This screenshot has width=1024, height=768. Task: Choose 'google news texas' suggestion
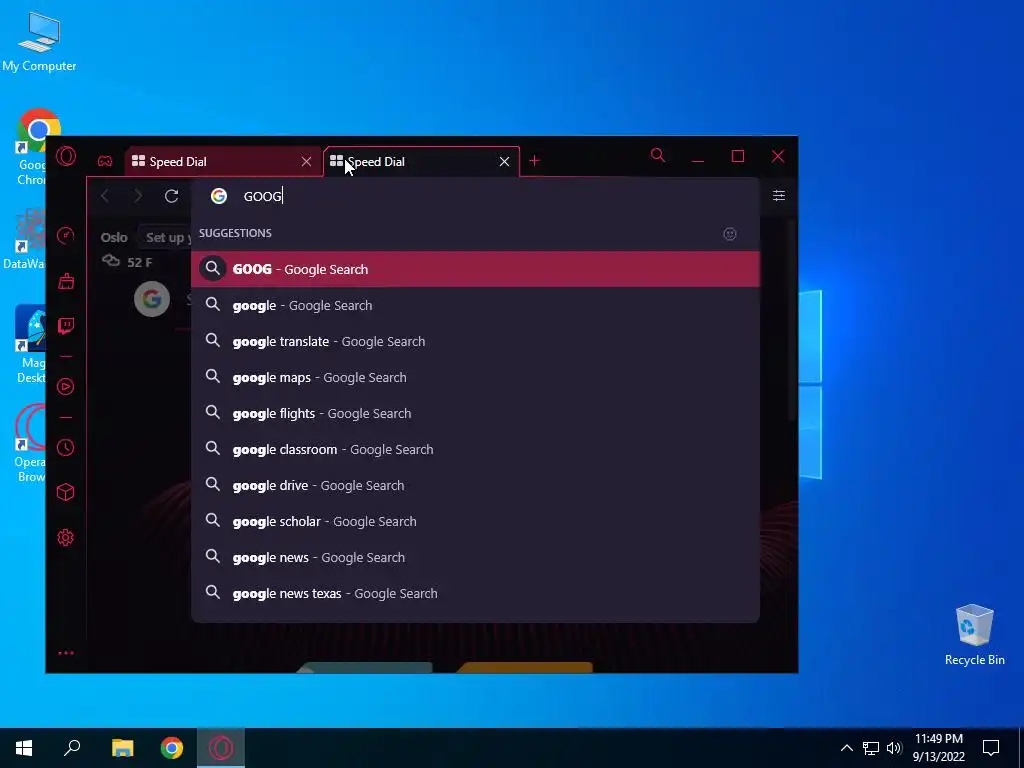click(x=475, y=593)
